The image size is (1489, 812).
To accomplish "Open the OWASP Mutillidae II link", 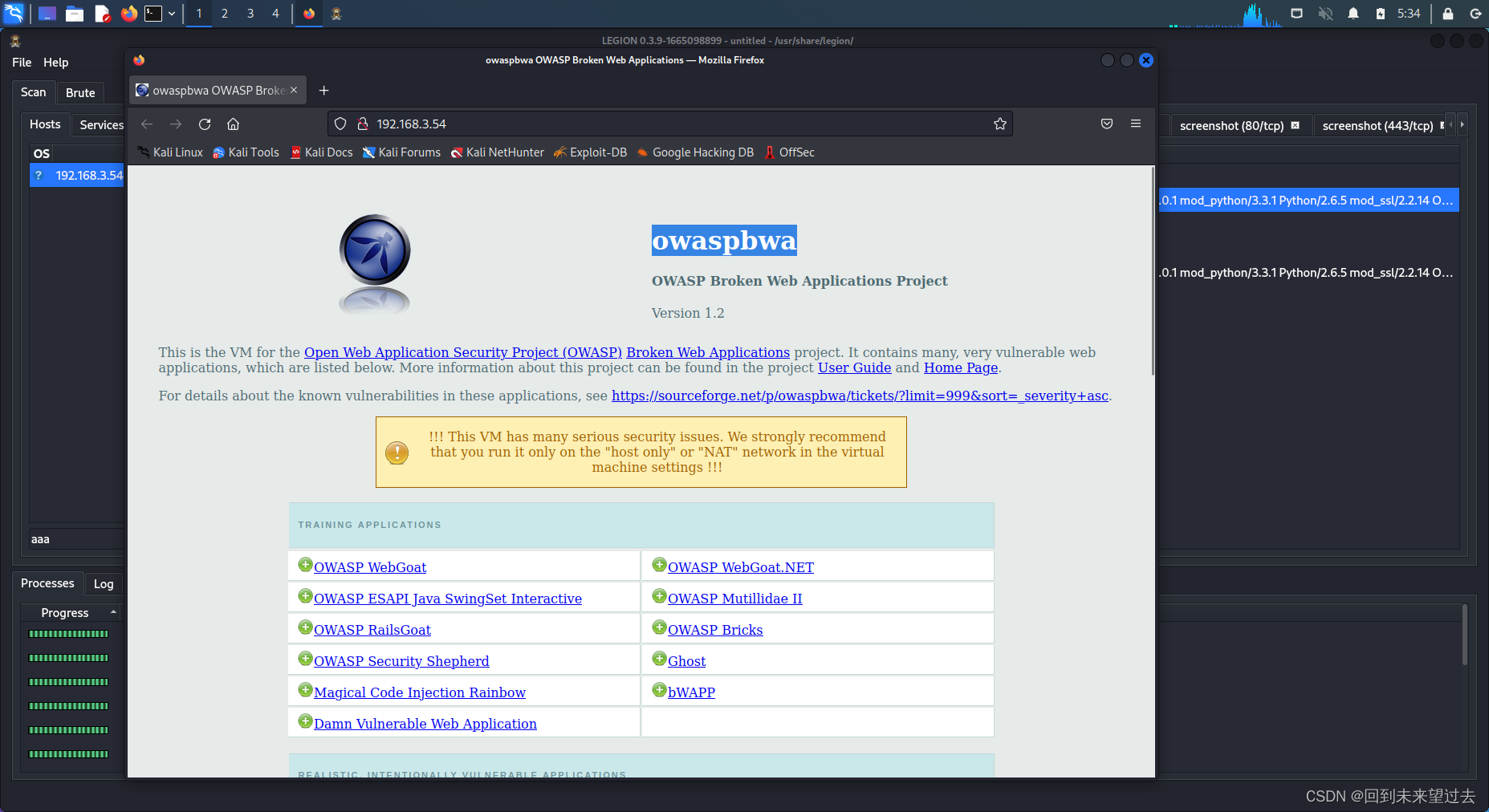I will [x=734, y=598].
